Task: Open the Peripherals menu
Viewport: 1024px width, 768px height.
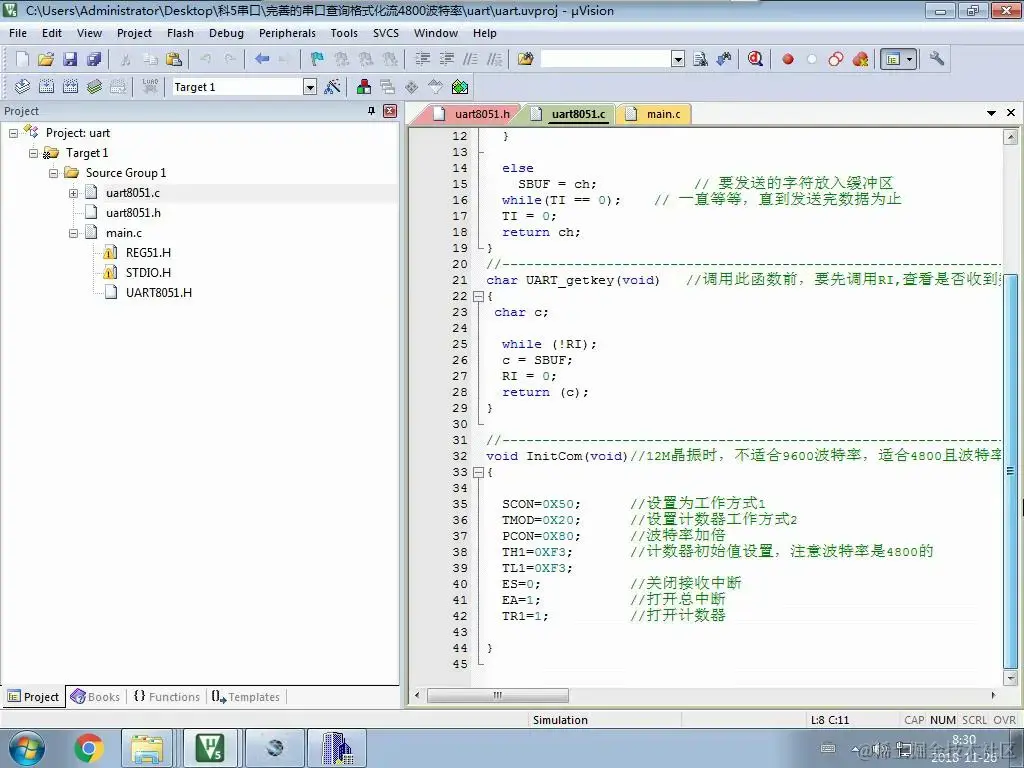Action: point(287,33)
